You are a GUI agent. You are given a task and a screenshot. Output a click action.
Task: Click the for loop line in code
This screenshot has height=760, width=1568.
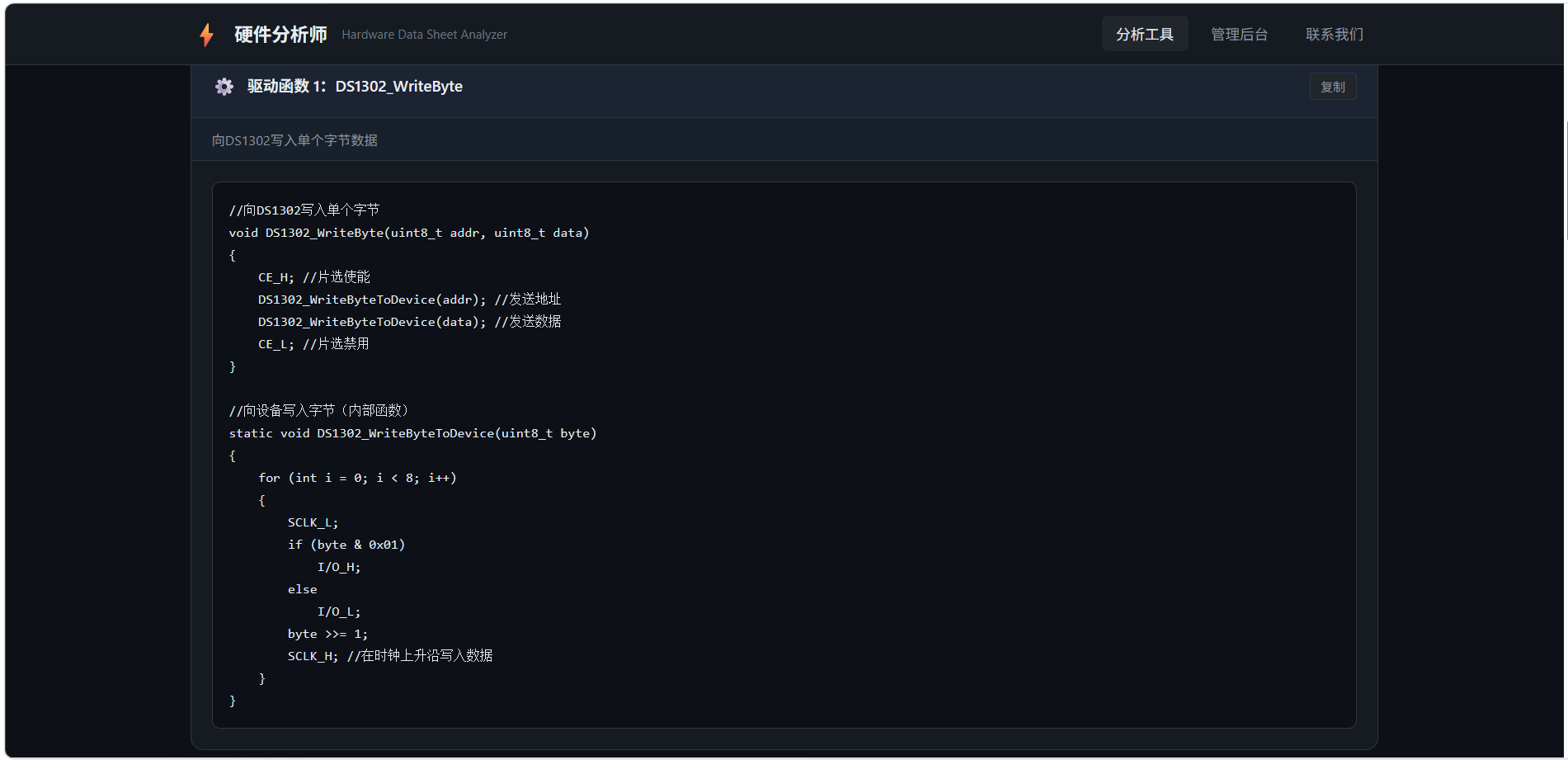(x=357, y=478)
